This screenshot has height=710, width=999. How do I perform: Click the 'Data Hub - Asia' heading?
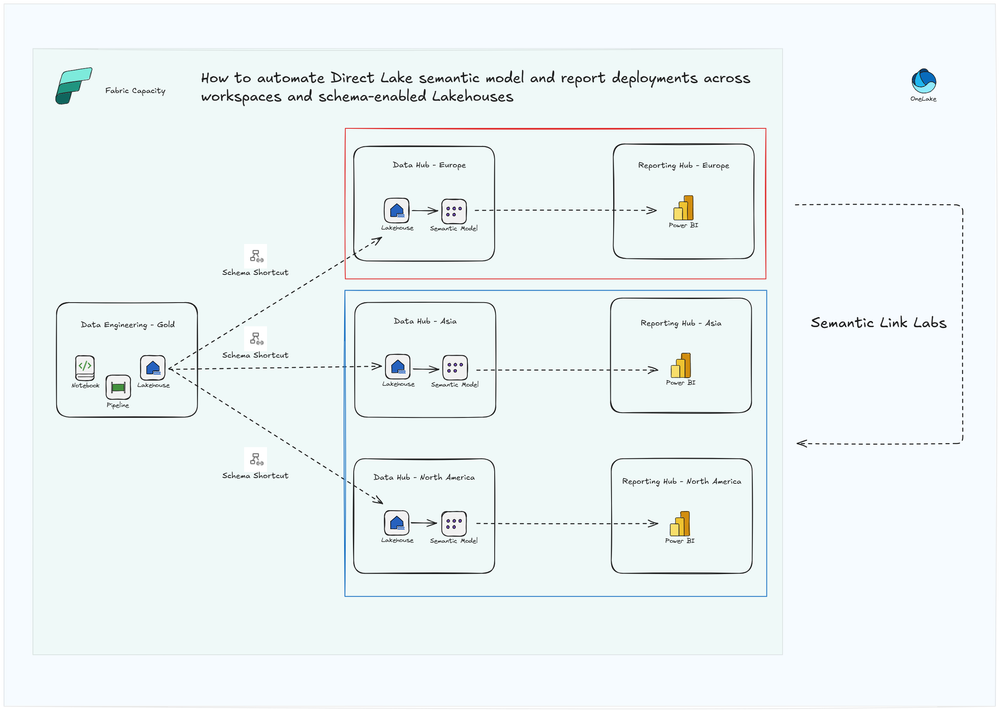pos(425,321)
